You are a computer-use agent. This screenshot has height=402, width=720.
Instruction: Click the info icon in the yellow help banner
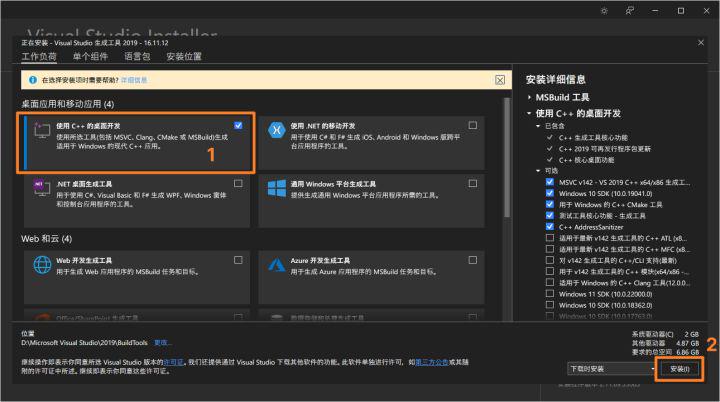33,80
